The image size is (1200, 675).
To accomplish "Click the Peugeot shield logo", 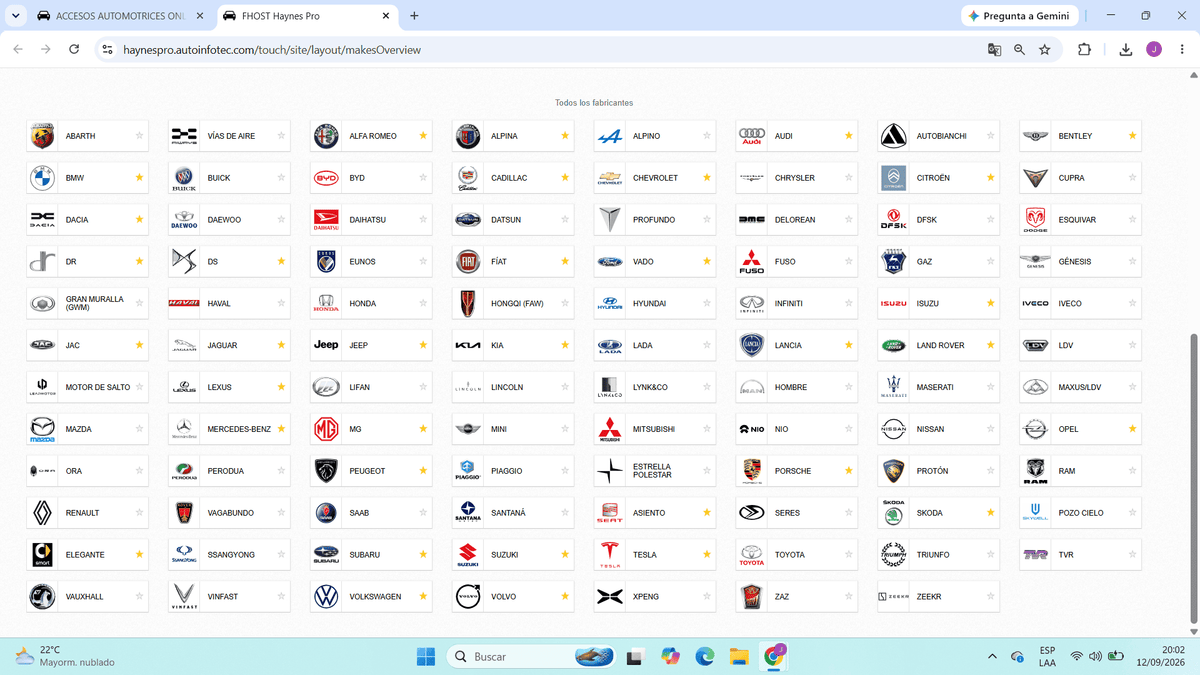I will click(326, 471).
